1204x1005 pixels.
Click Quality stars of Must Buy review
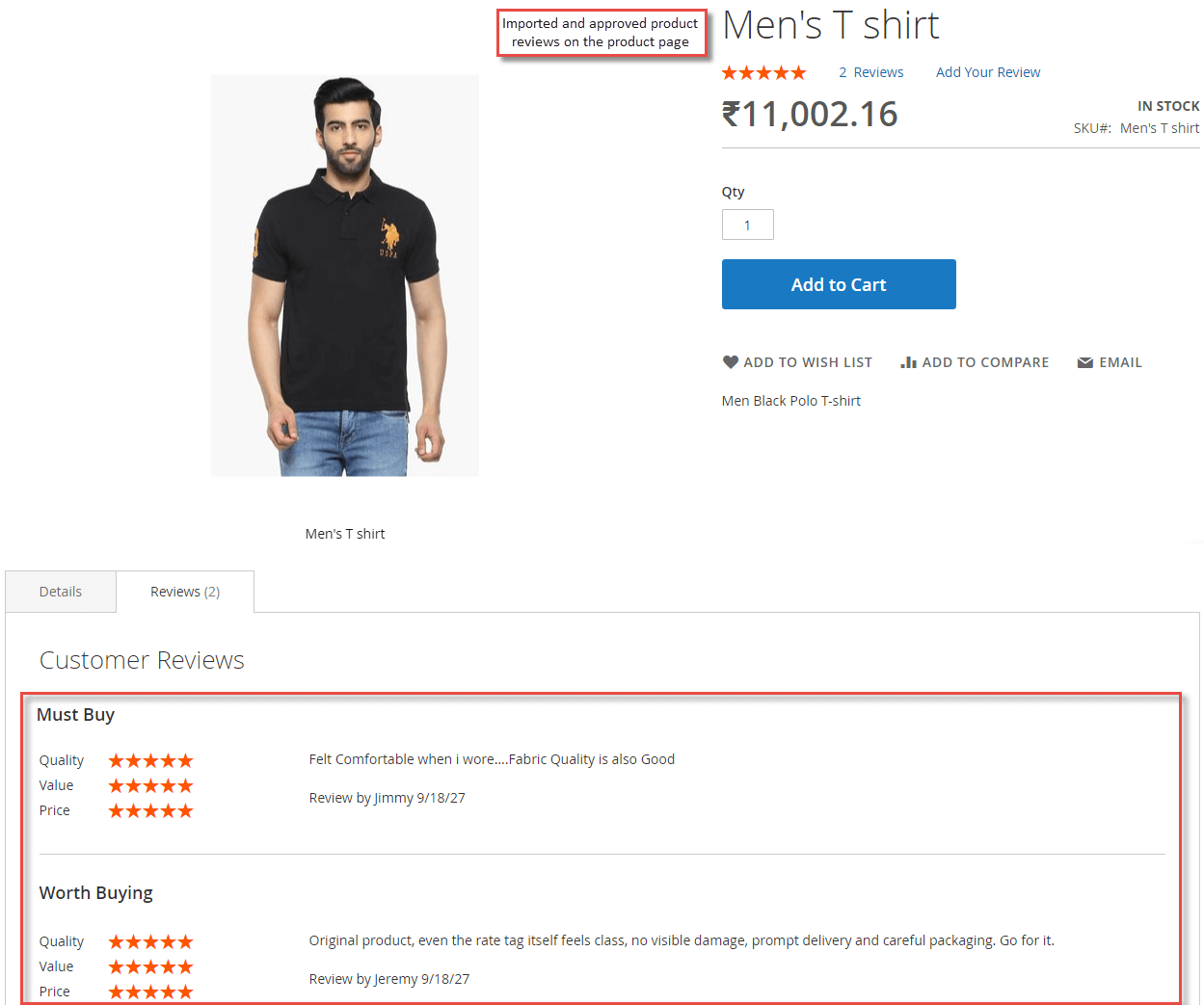(150, 760)
